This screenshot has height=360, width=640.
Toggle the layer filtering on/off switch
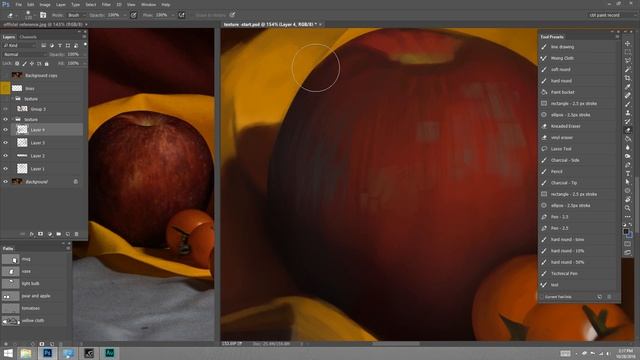click(85, 44)
